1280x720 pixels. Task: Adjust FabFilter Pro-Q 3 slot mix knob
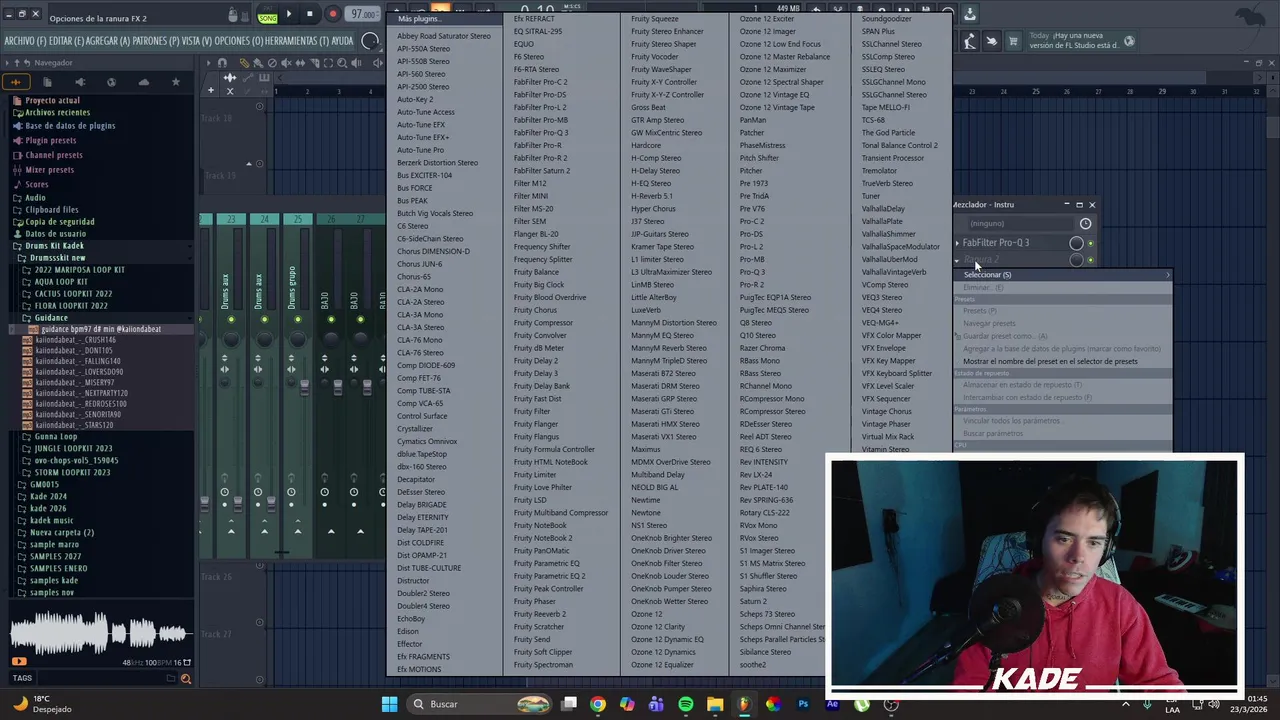pyautogui.click(x=1076, y=243)
